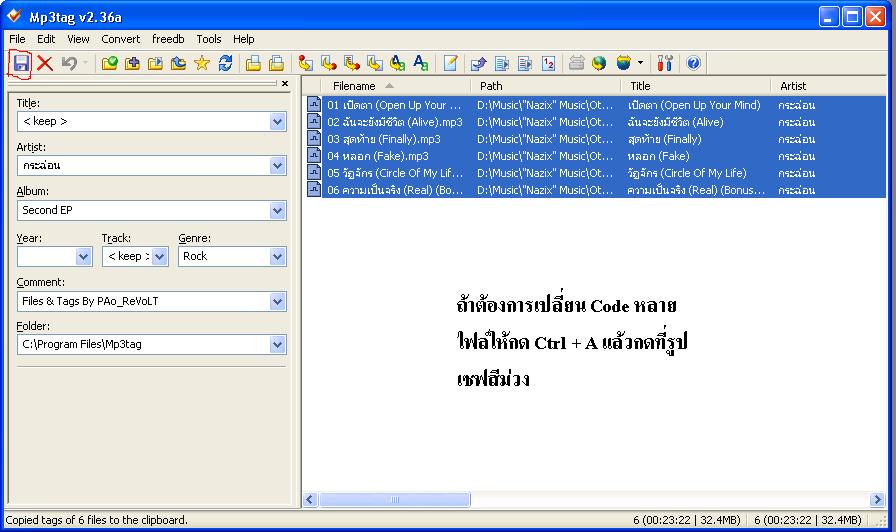The width and height of the screenshot is (896, 532).
Task: Click the title cell 'ความเป็นจริง (Real) (Bonus...'
Action: (x=696, y=190)
